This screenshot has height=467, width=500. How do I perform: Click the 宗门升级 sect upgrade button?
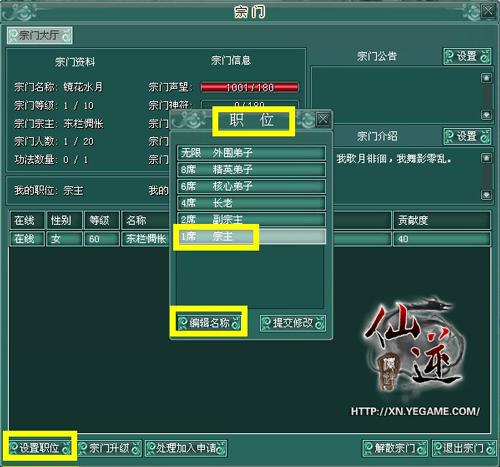tap(110, 448)
